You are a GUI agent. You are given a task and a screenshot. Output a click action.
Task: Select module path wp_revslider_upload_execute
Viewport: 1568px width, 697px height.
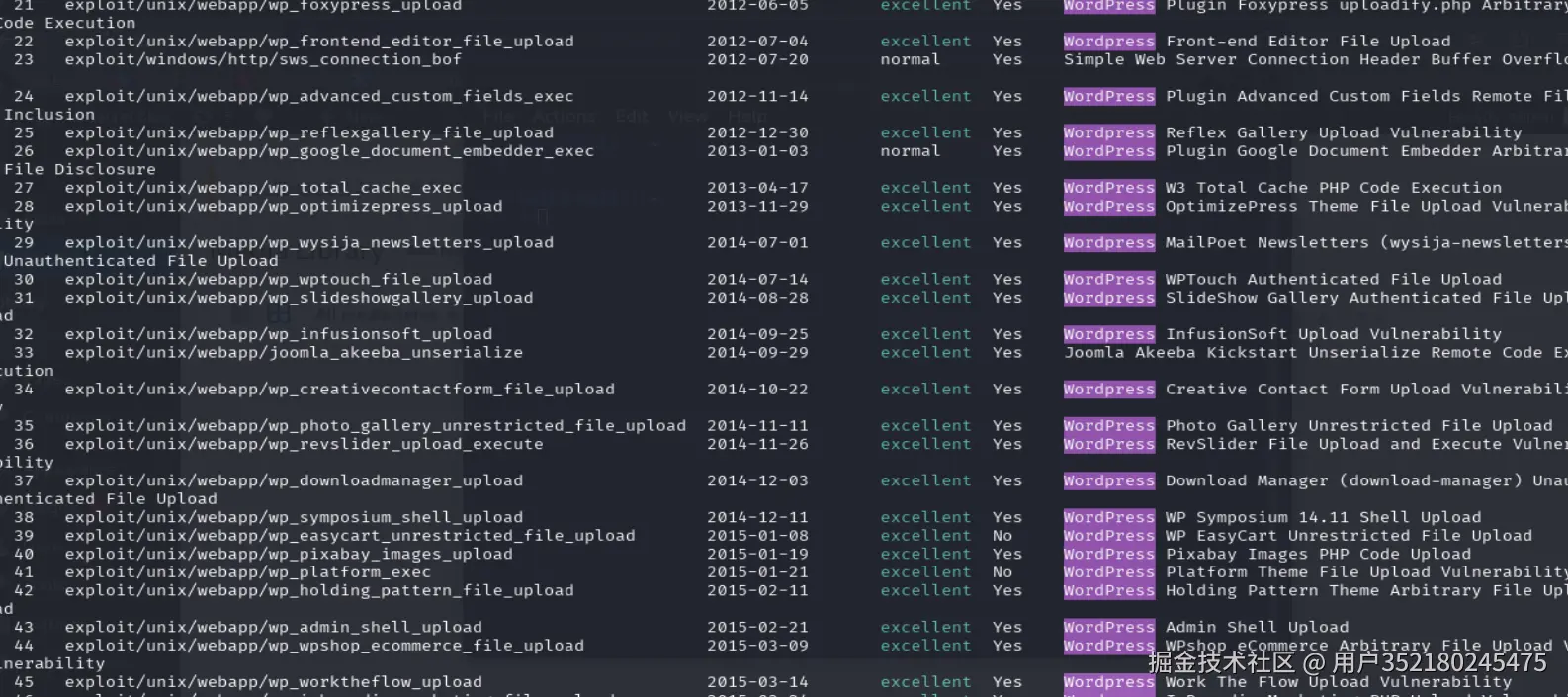305,444
